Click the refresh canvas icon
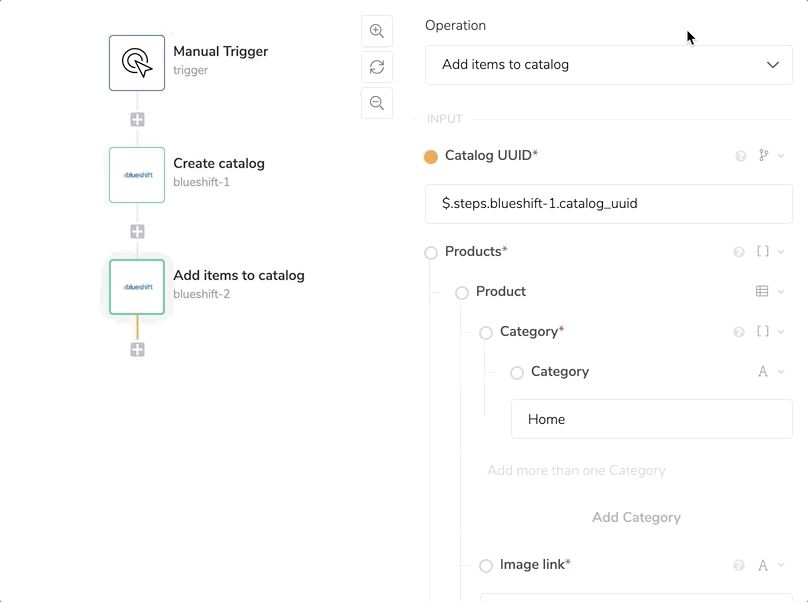Screen dimensions: 808x602 [377, 67]
